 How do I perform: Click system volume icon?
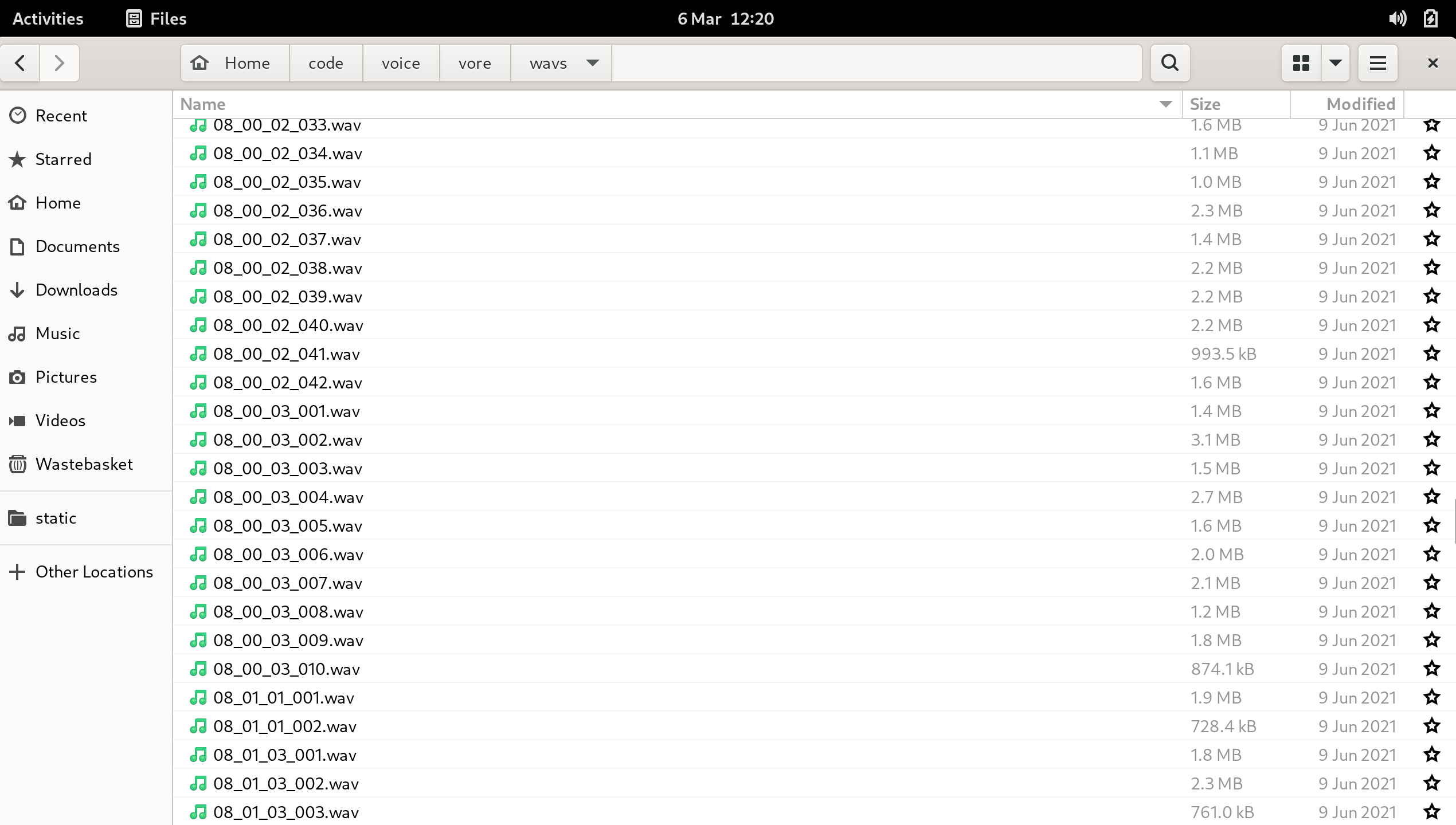pyautogui.click(x=1397, y=18)
